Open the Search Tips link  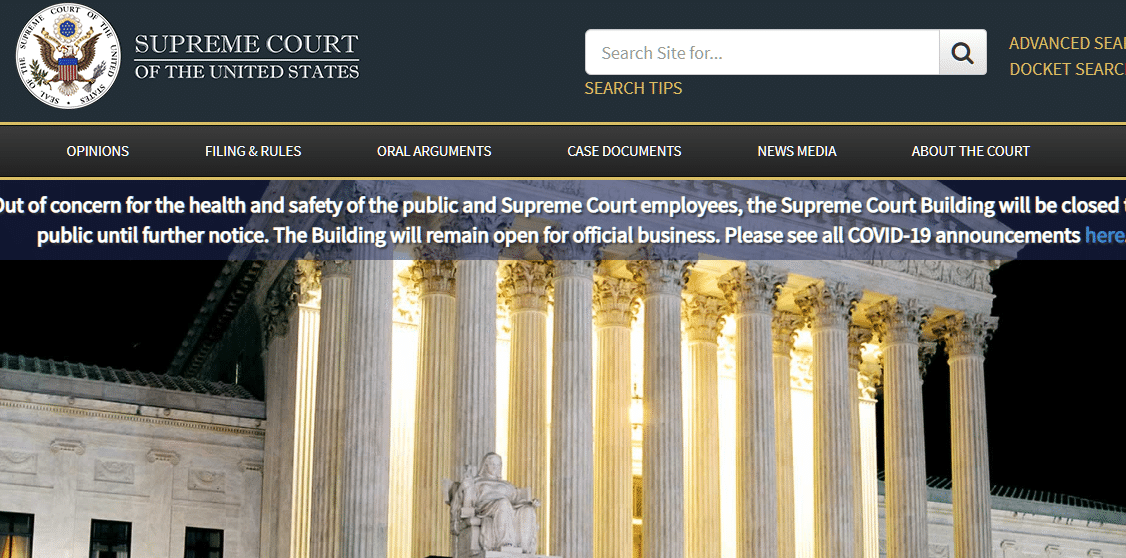pyautogui.click(x=633, y=88)
